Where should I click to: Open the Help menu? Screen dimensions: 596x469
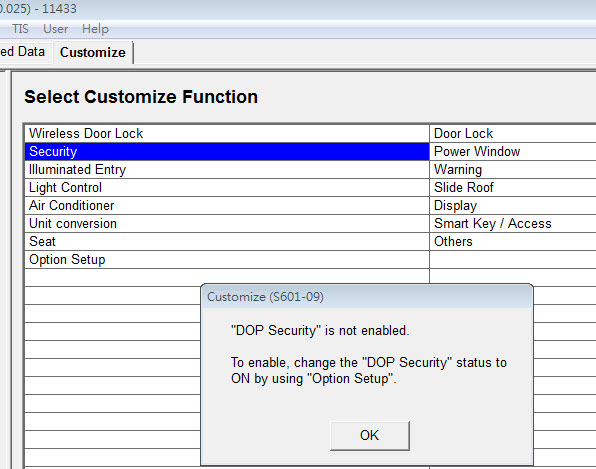click(95, 29)
